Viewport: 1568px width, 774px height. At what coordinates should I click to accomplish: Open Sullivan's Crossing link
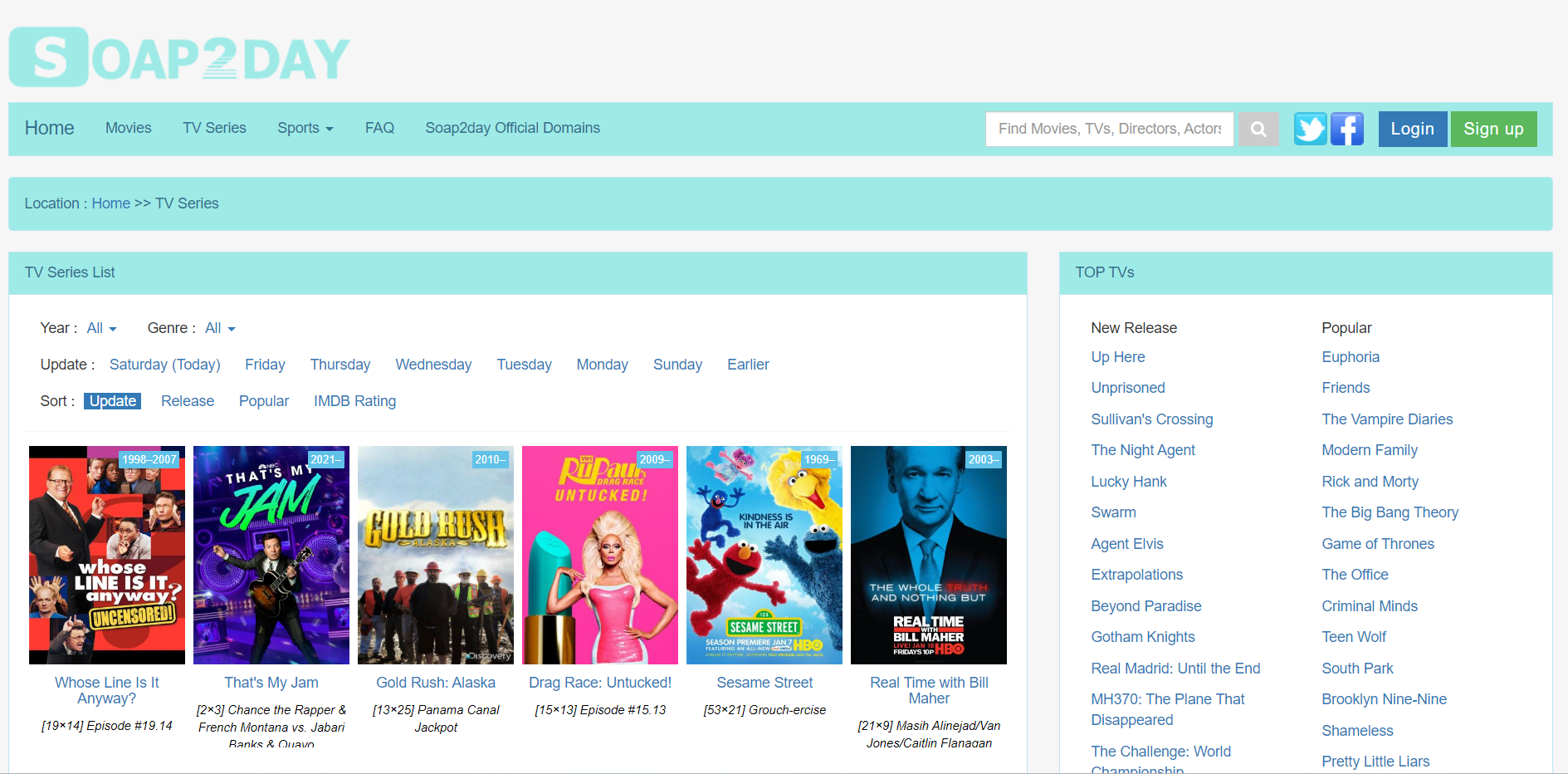click(x=1152, y=419)
